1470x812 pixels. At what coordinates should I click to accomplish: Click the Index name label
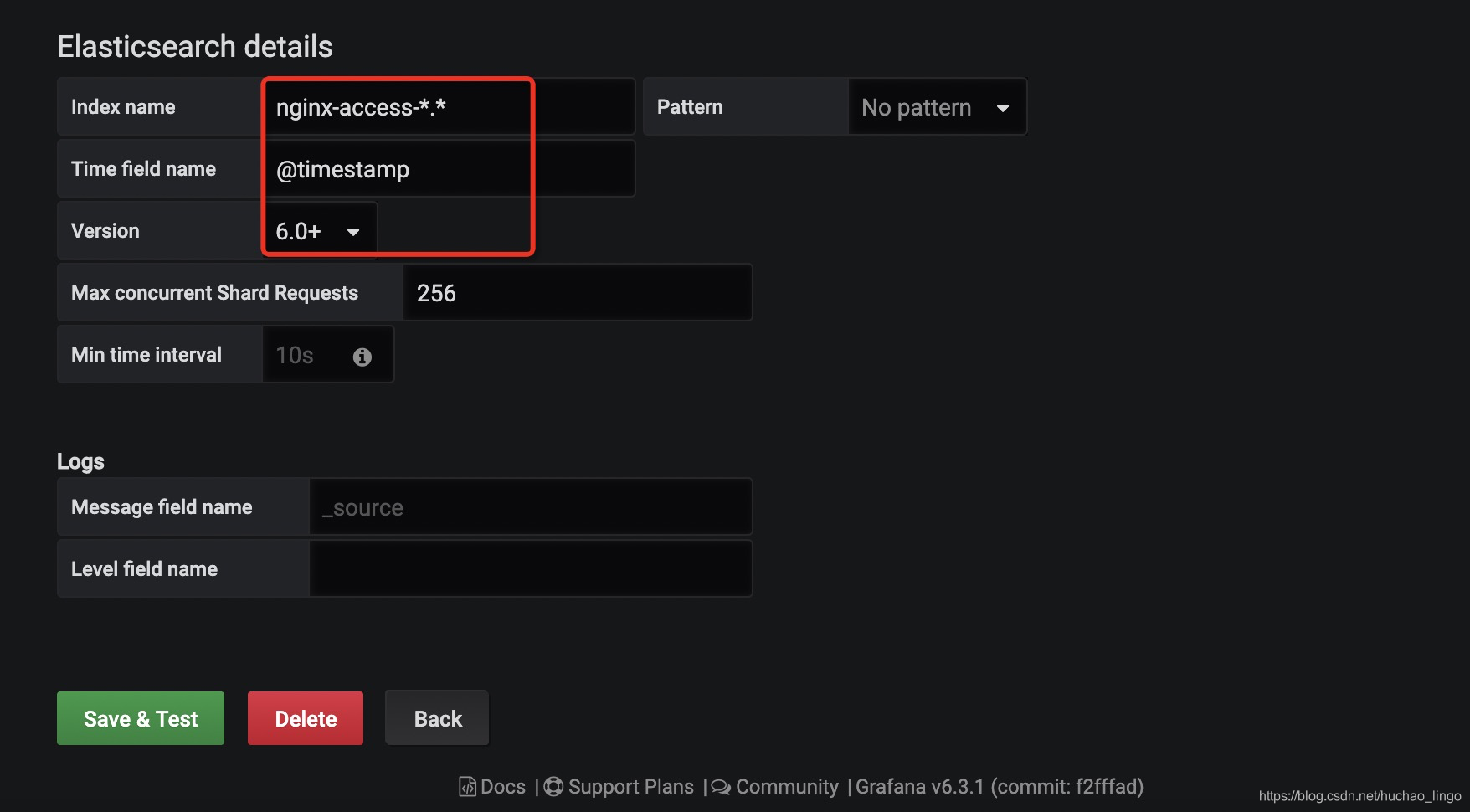tap(123, 107)
